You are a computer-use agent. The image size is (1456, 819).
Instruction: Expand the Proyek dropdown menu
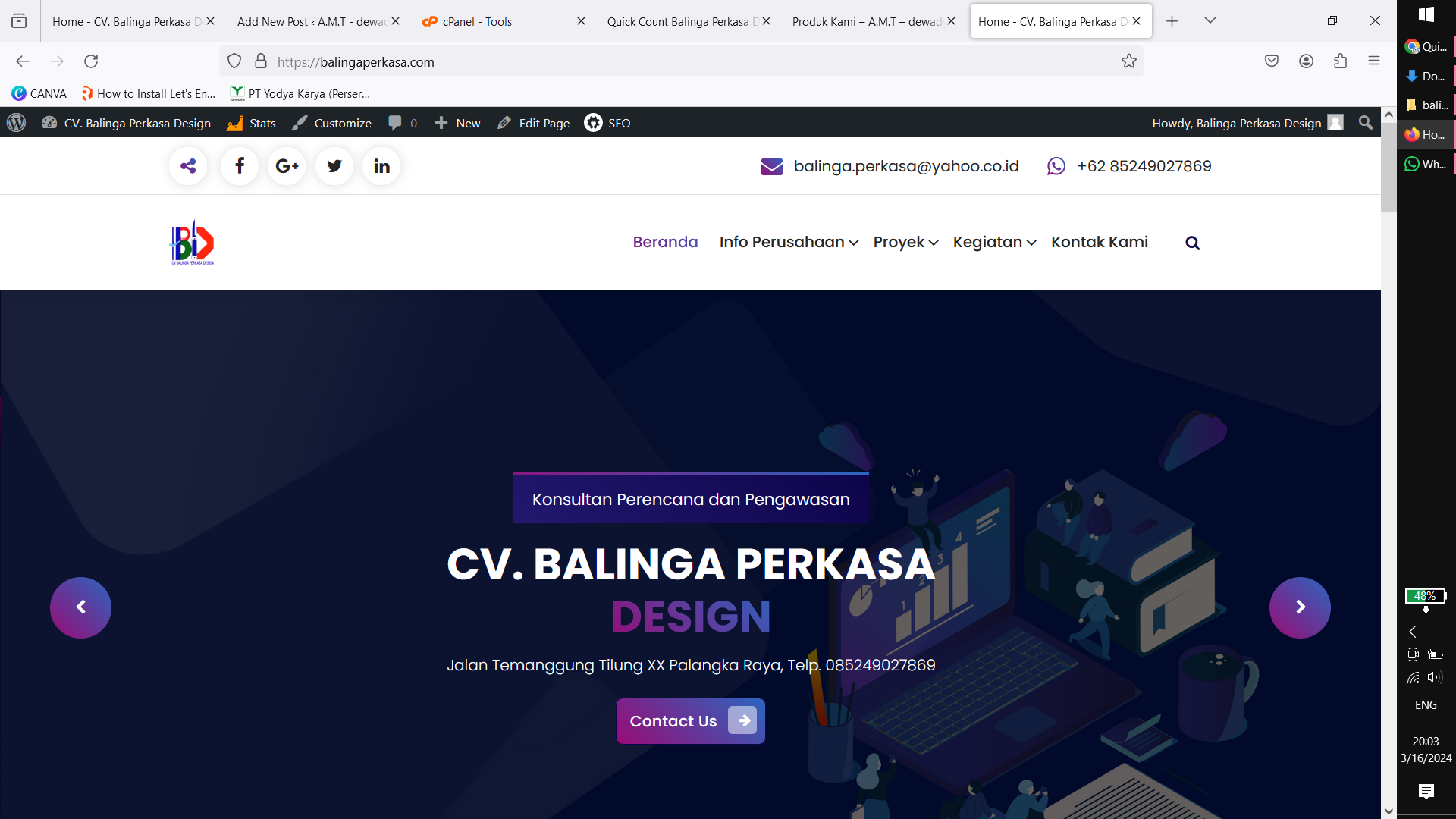[x=905, y=242]
